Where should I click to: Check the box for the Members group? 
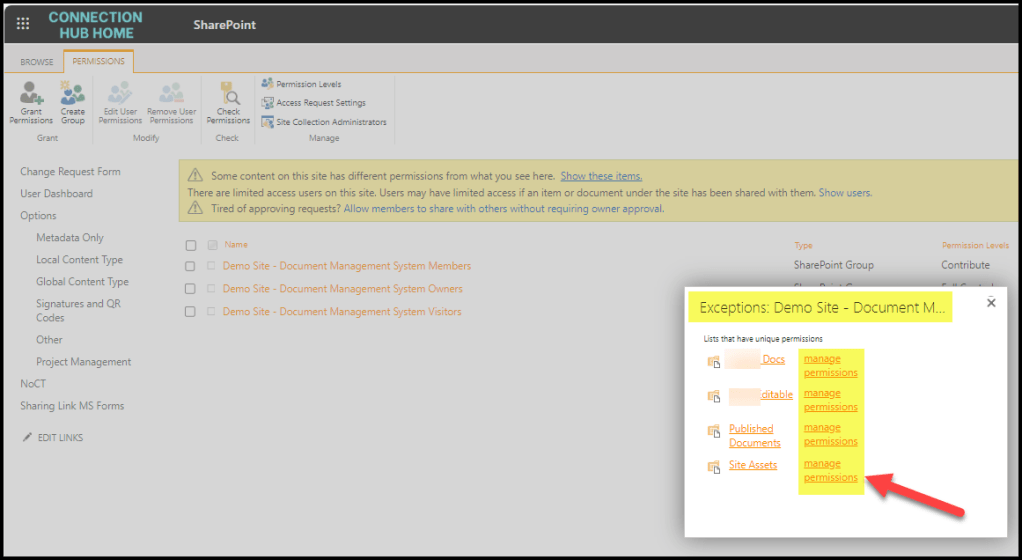point(191,266)
